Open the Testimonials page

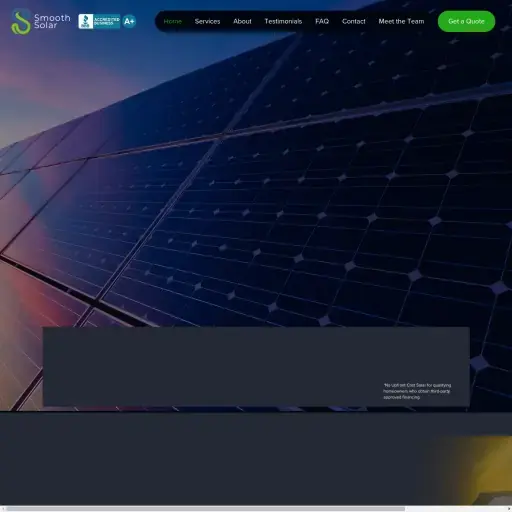(283, 21)
